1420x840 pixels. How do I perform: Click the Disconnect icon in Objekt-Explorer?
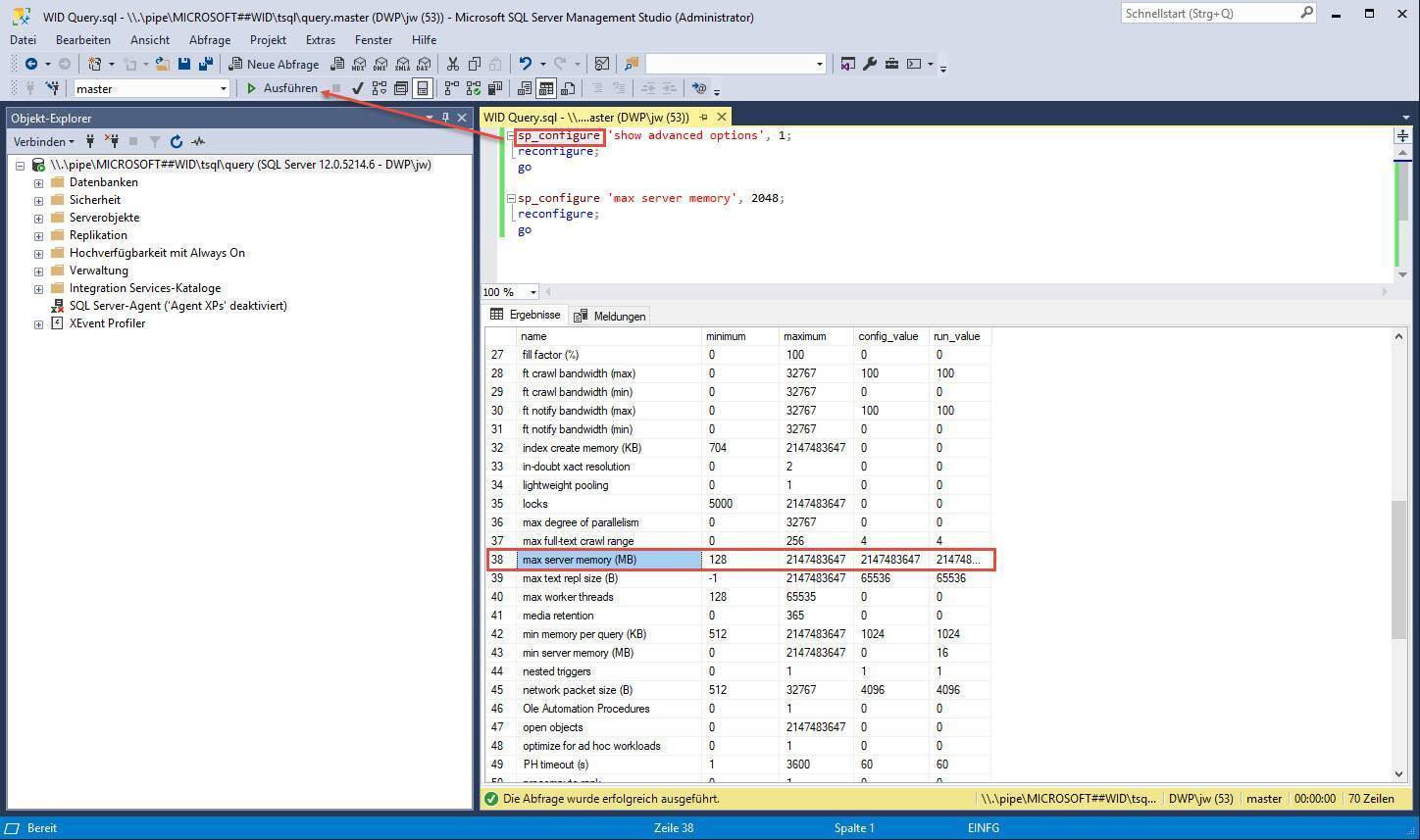(x=113, y=141)
